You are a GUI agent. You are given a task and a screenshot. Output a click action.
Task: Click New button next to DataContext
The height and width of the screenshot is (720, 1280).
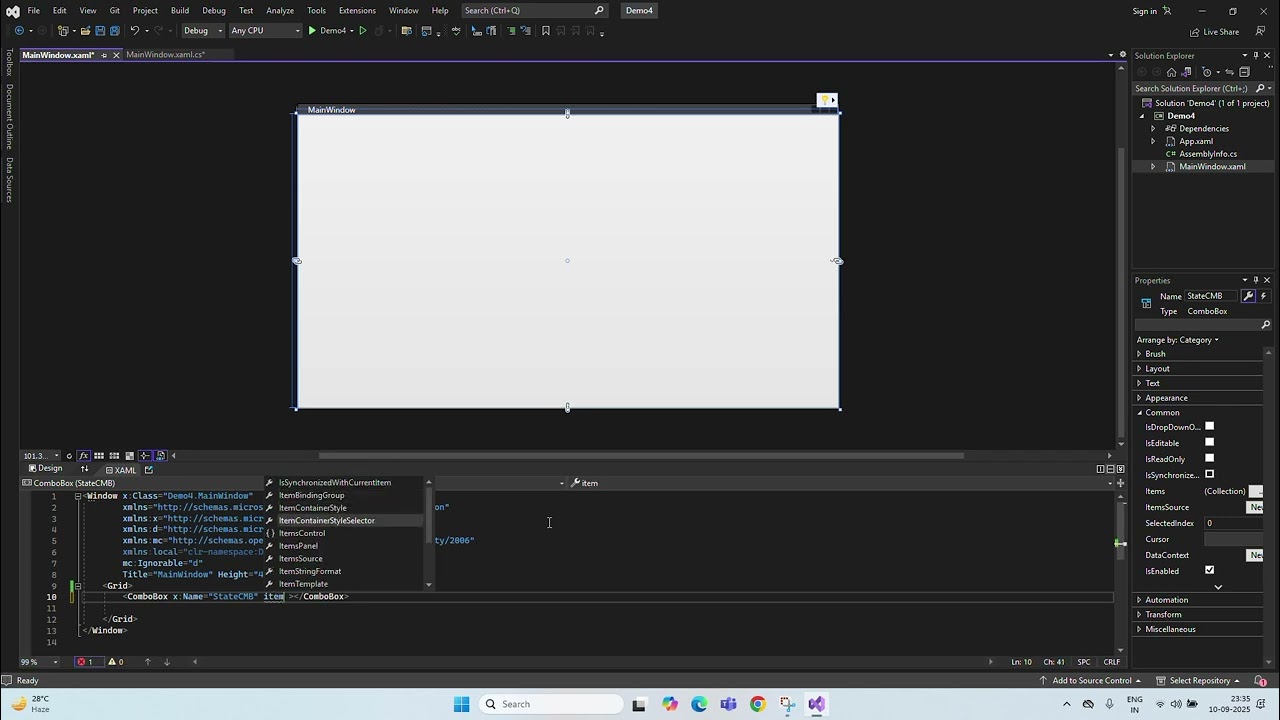pos(1256,555)
